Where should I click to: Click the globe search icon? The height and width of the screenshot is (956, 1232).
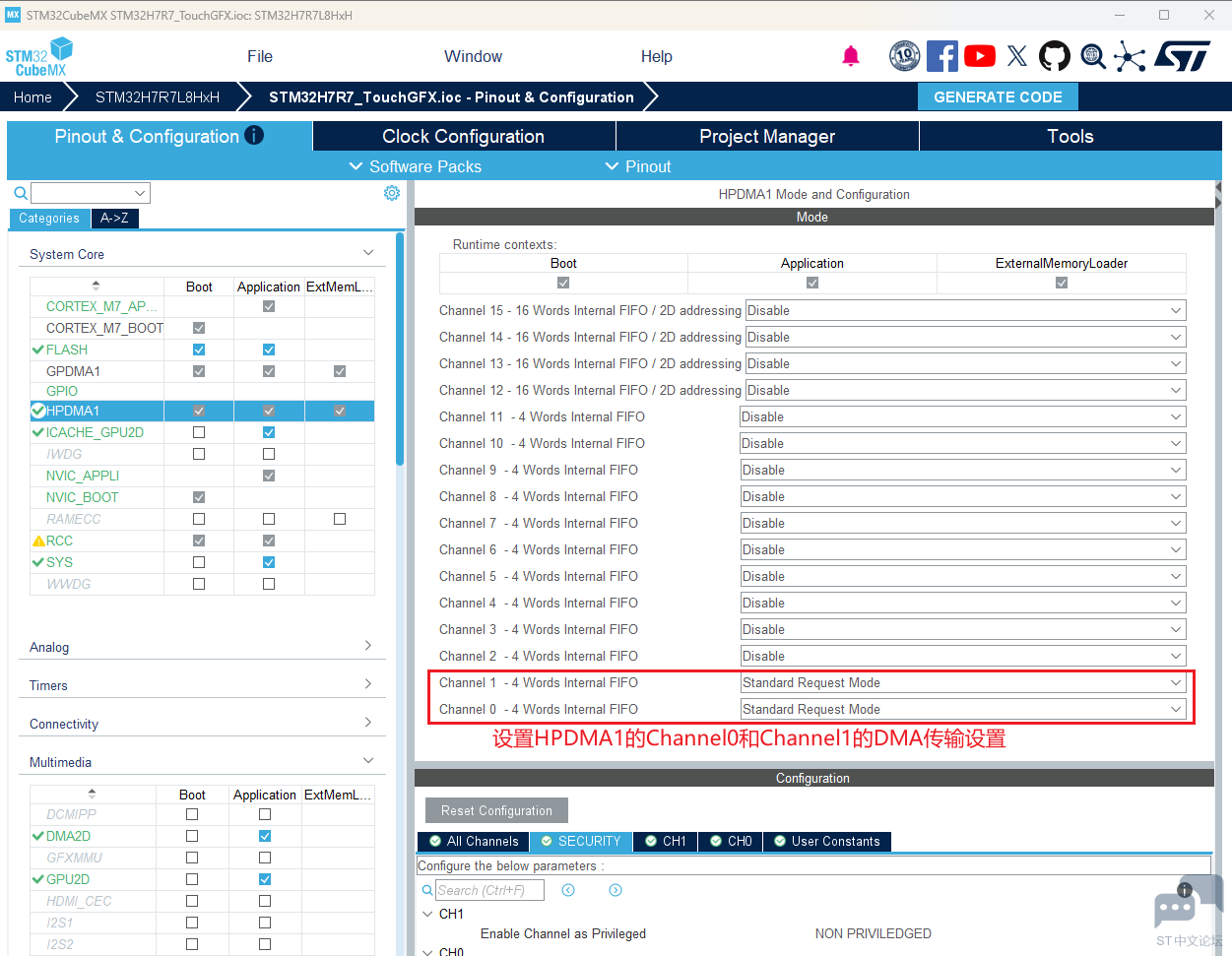(x=1093, y=56)
